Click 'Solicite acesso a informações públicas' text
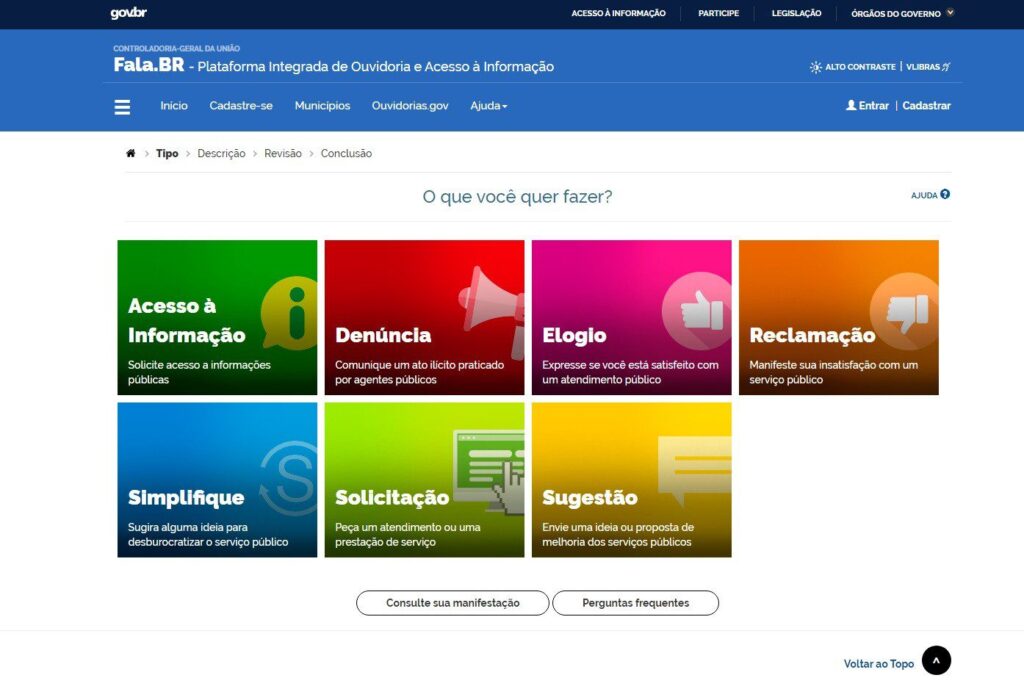The height and width of the screenshot is (686, 1024). click(x=199, y=372)
